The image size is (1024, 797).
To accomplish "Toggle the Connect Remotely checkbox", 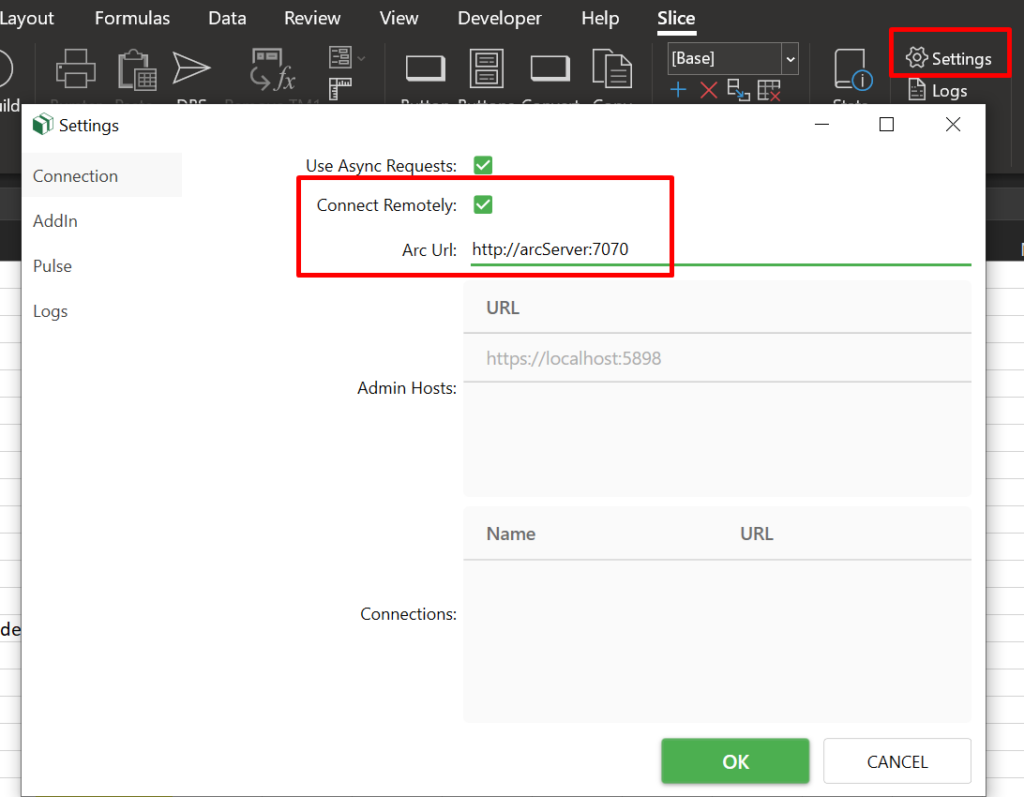I will click(483, 205).
